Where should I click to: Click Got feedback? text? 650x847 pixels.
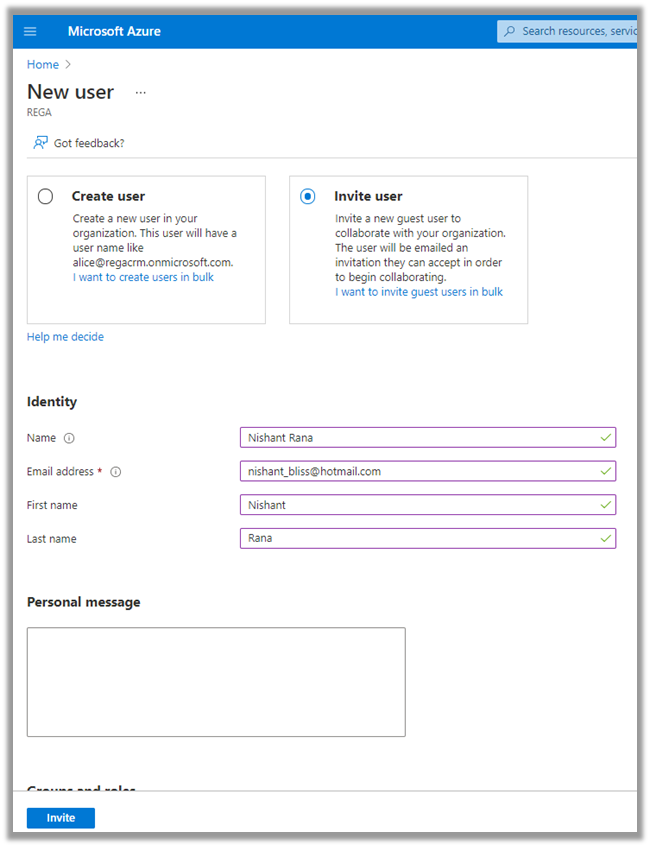tap(89, 143)
